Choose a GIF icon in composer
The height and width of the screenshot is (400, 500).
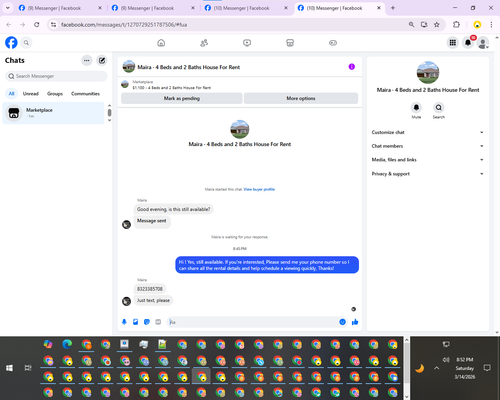(158, 322)
